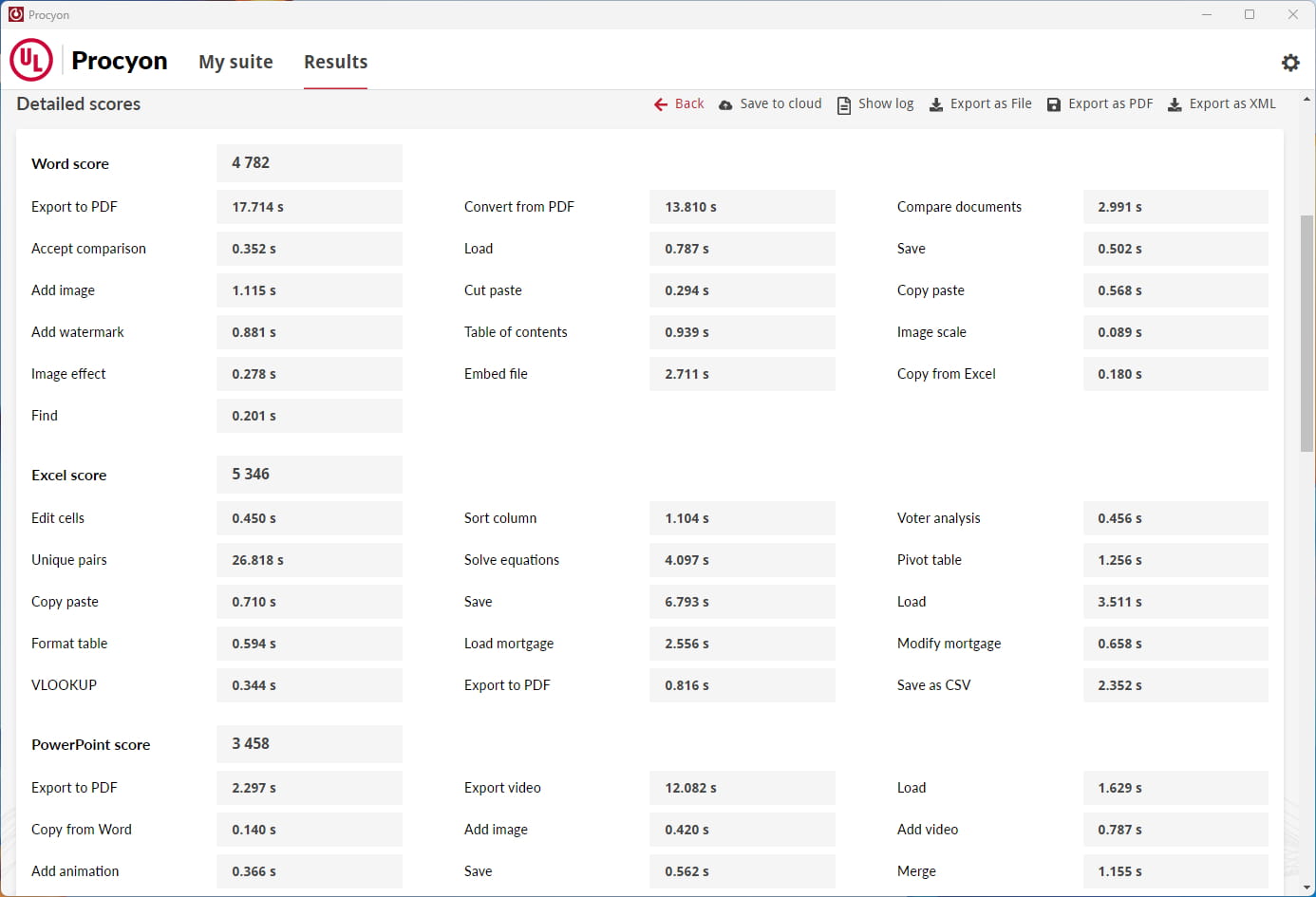Click the Unique pairs 26.818 s value
Image resolution: width=1316 pixels, height=897 pixels.
[x=310, y=560]
